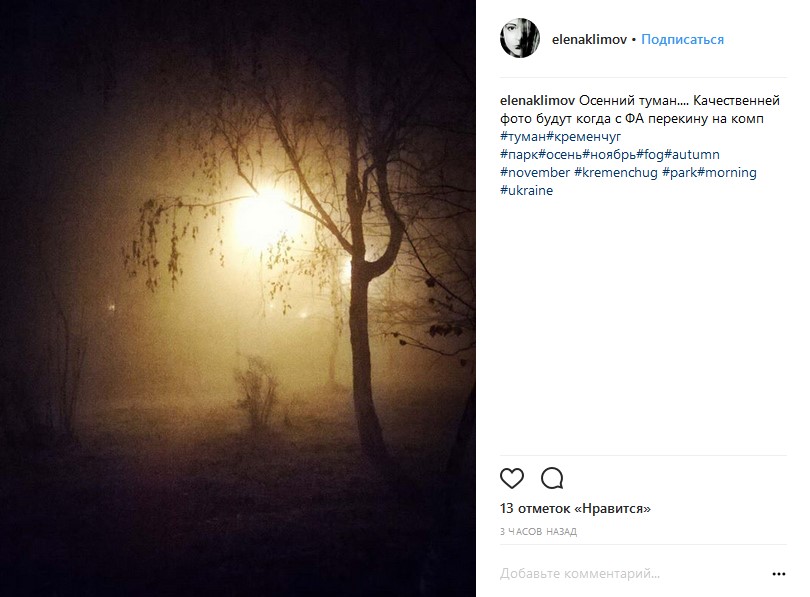Open the three-dots more options menu
The height and width of the screenshot is (597, 810).
pyautogui.click(x=778, y=574)
